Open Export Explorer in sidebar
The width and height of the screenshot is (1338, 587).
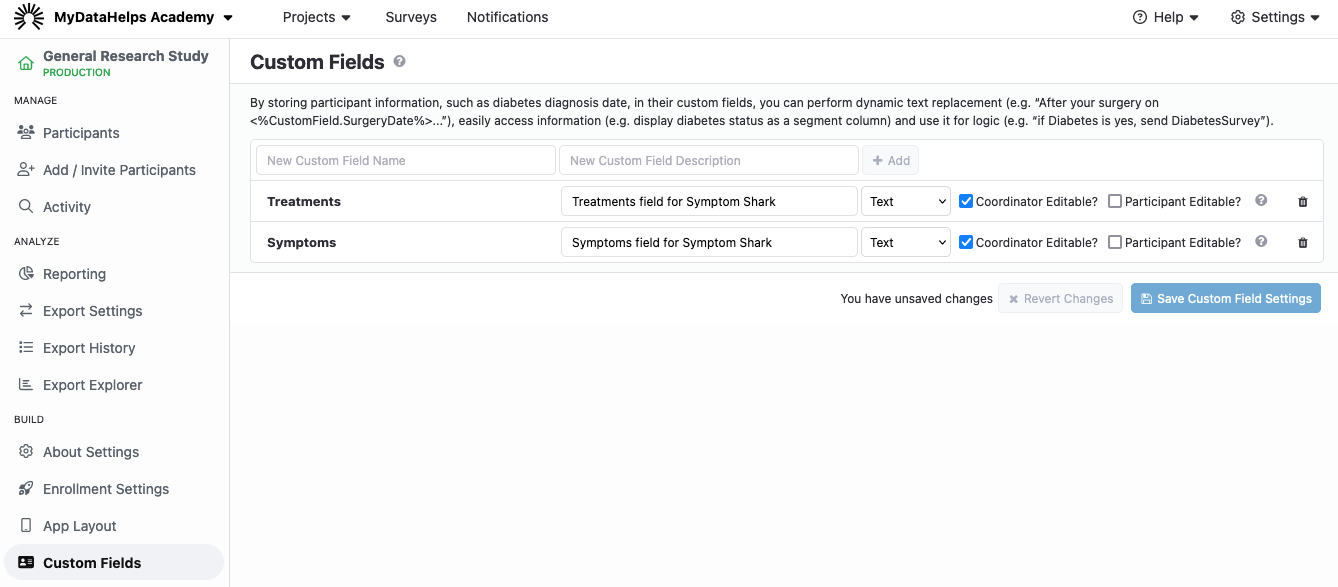pyautogui.click(x=92, y=385)
